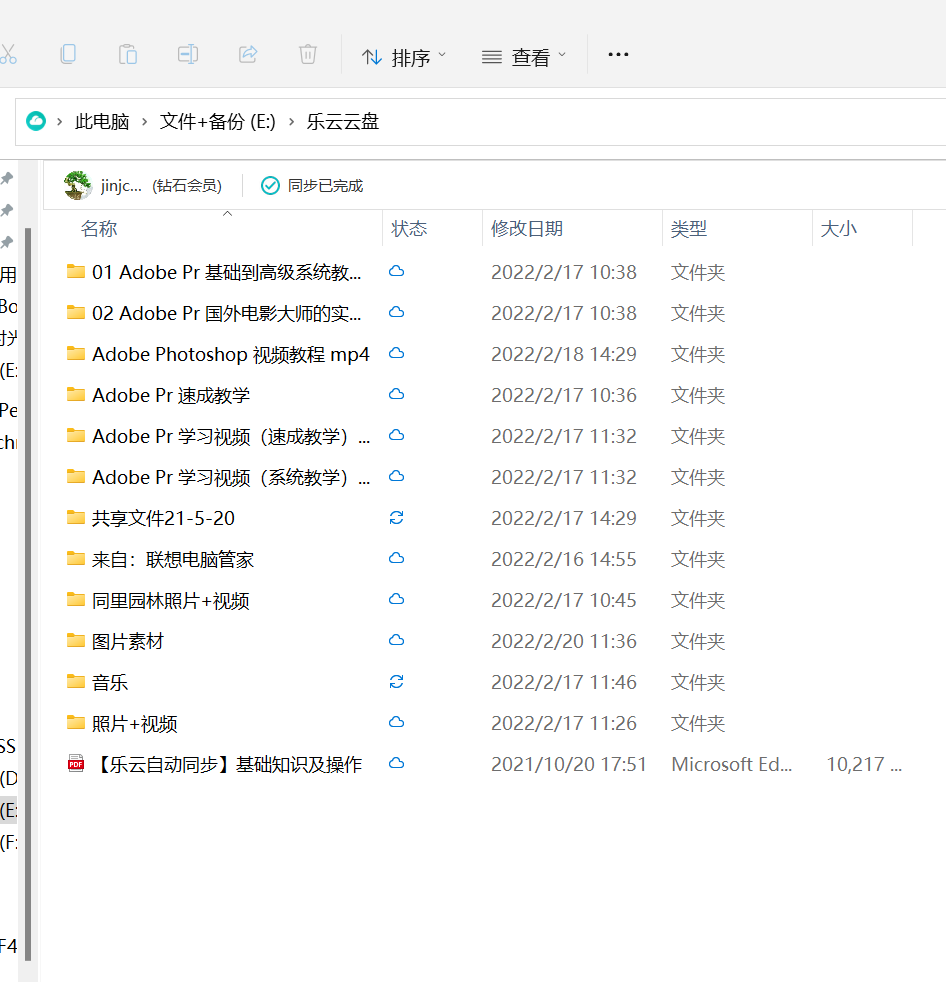This screenshot has height=1008, width=946.
Task: Click syncing status icon of 共享文件21-5-20
Action: point(397,518)
